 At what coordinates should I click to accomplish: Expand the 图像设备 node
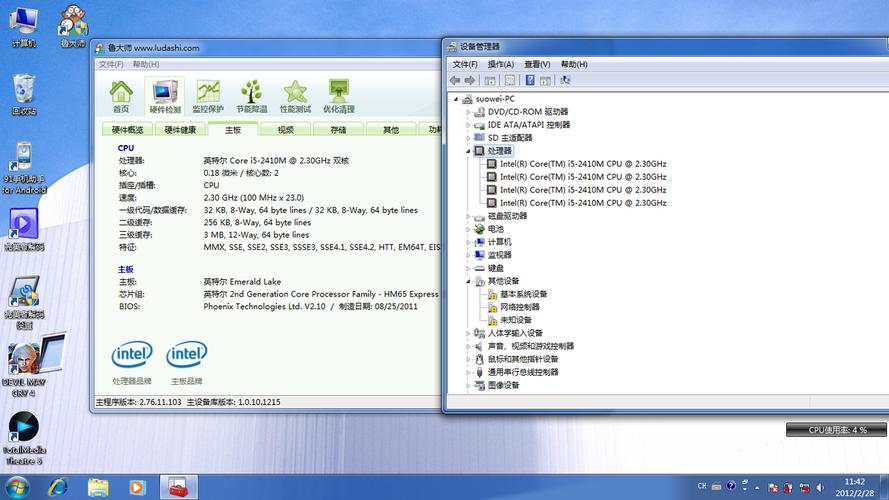pos(468,385)
